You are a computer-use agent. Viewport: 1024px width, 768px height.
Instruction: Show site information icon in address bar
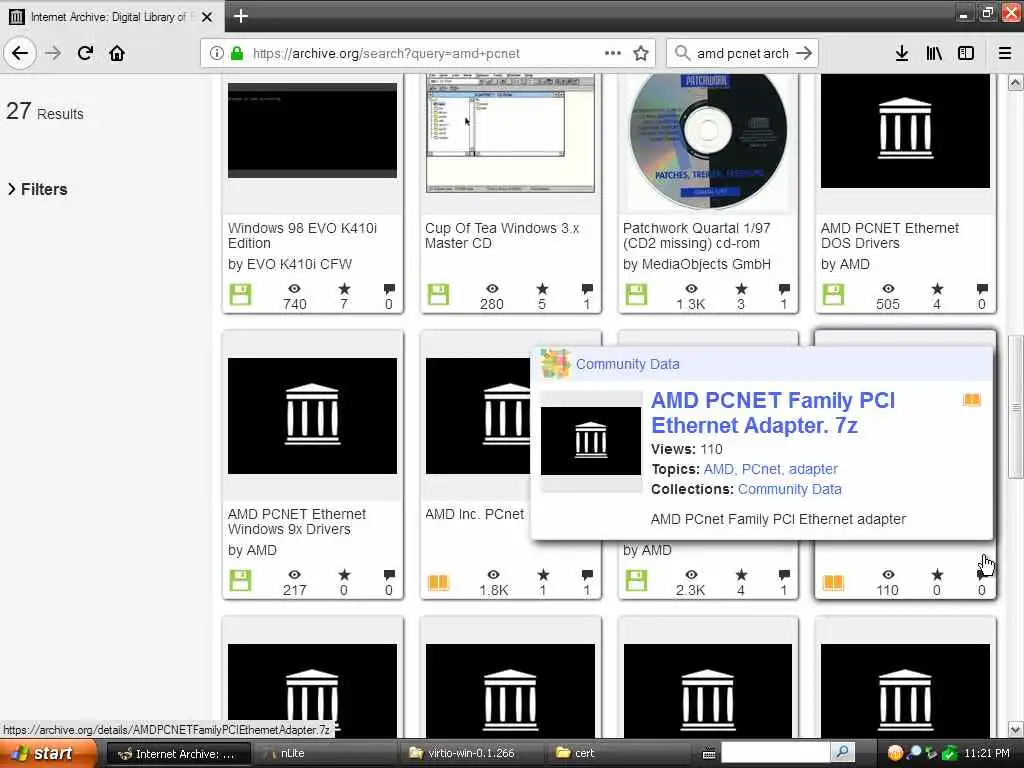coord(216,53)
